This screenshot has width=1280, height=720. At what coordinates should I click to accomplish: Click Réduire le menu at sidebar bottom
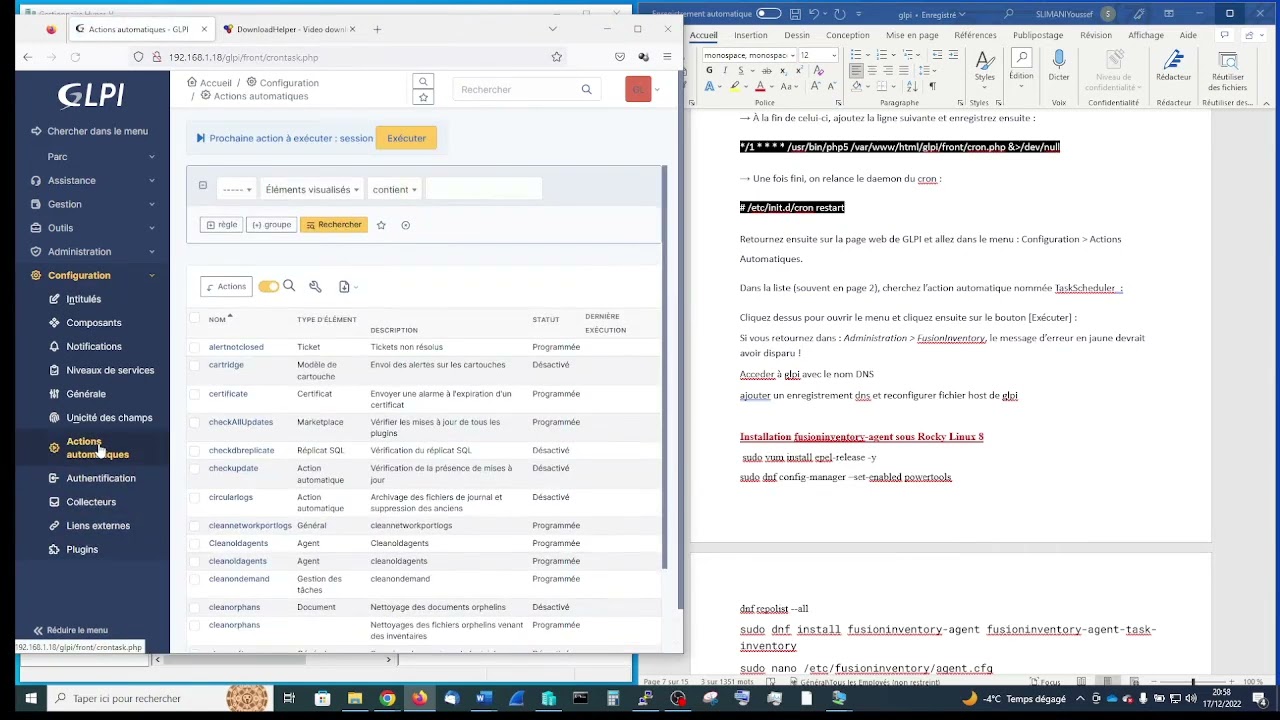click(70, 630)
